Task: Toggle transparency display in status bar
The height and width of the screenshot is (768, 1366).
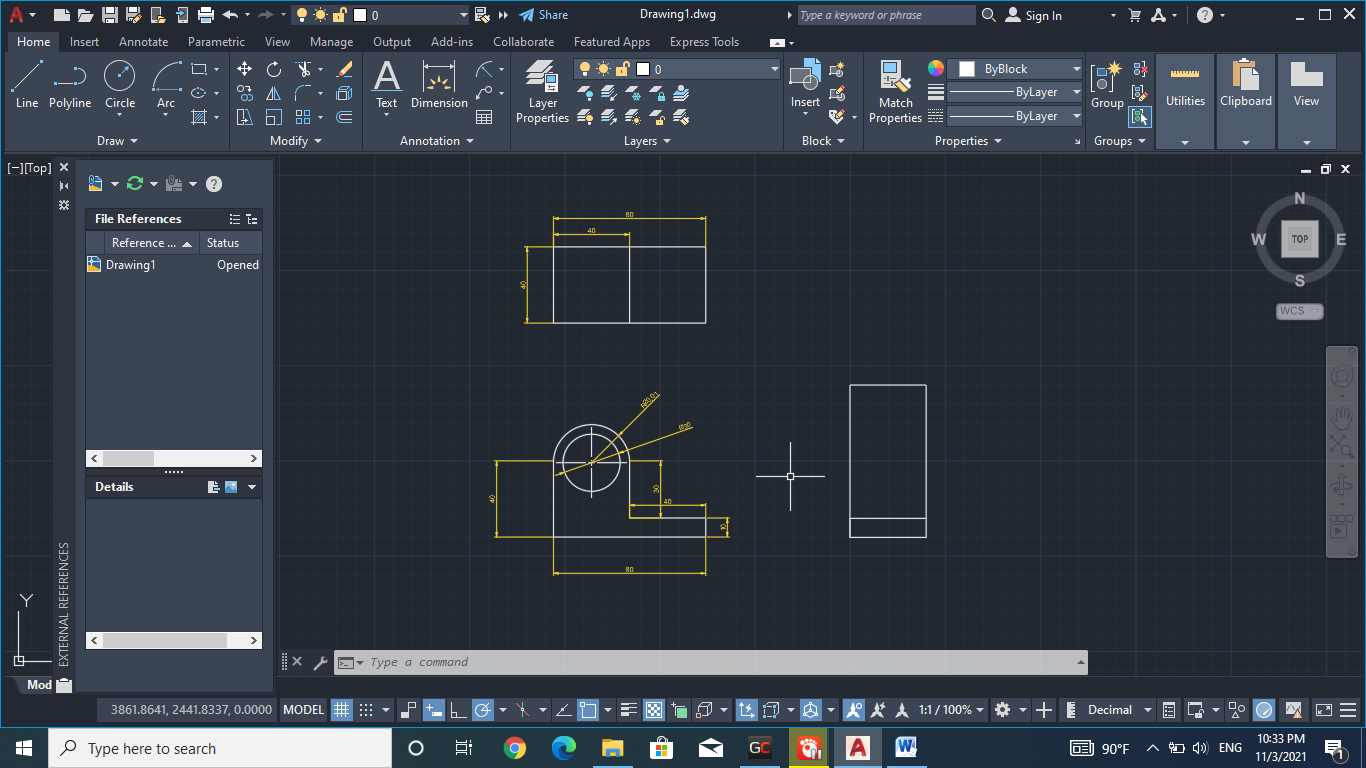Action: coord(653,710)
